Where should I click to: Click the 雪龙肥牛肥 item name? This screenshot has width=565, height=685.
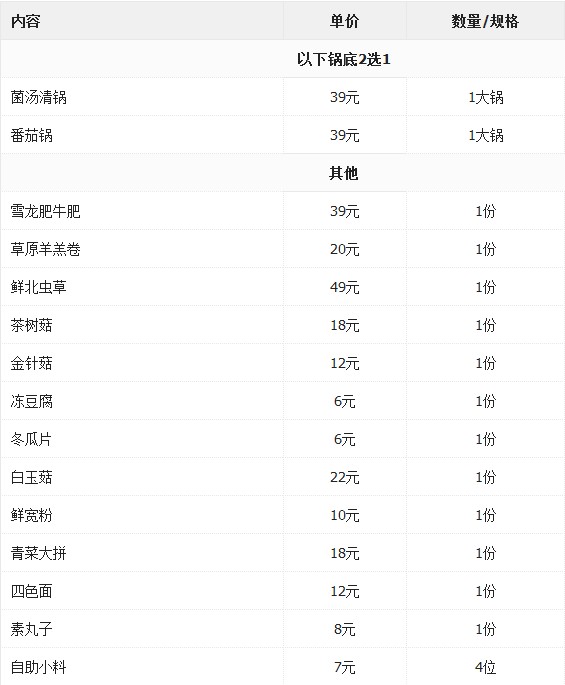tap(46, 211)
